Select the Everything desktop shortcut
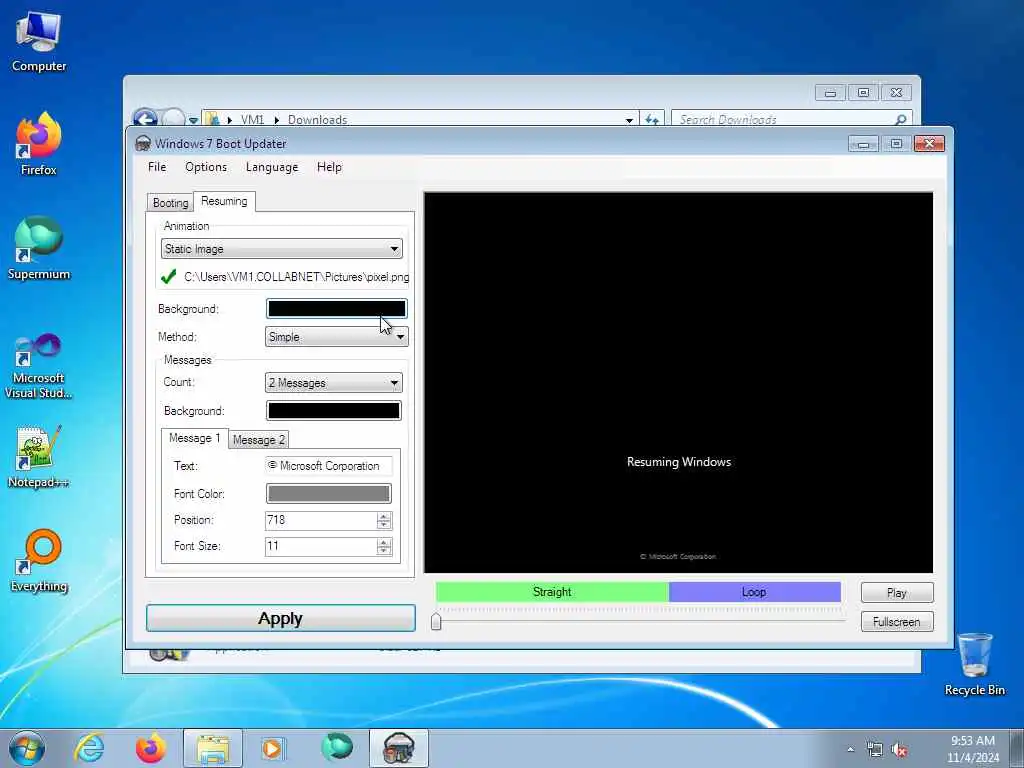The width and height of the screenshot is (1024, 768). click(x=39, y=560)
